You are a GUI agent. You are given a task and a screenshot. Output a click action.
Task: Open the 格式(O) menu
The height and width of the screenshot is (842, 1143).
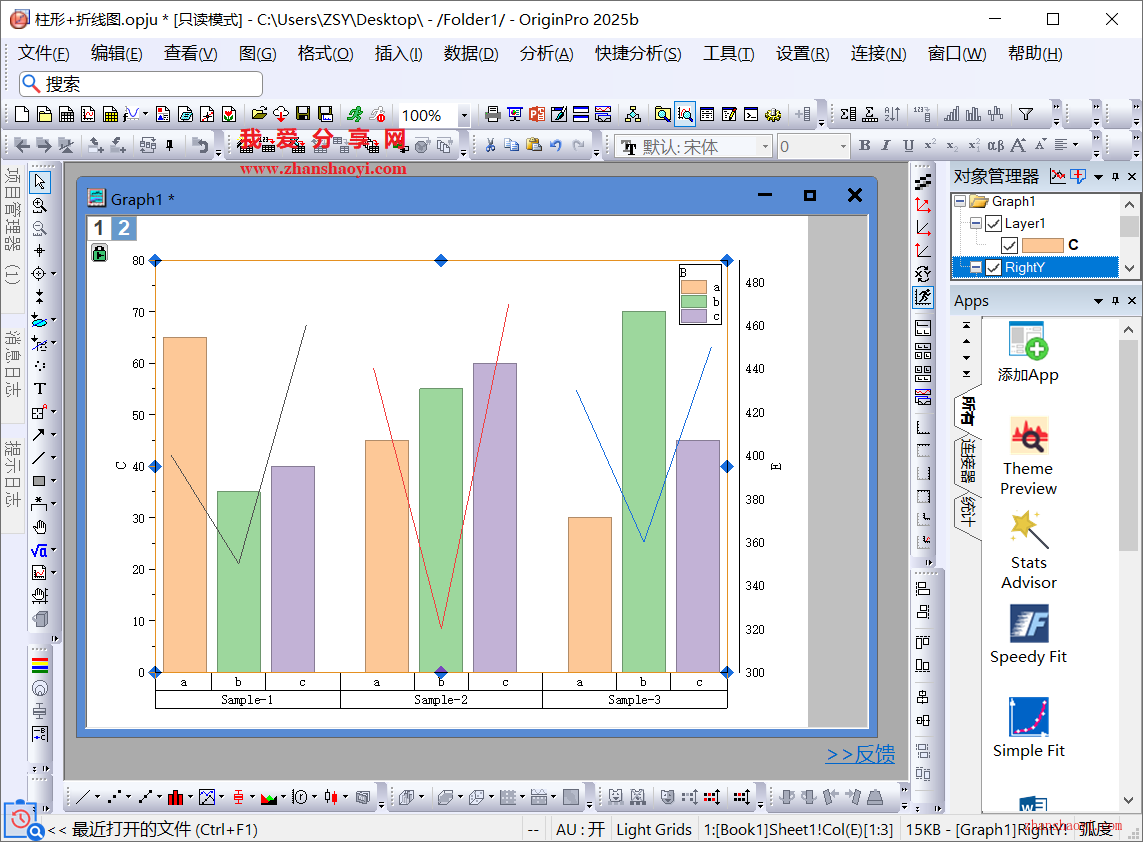pyautogui.click(x=325, y=54)
